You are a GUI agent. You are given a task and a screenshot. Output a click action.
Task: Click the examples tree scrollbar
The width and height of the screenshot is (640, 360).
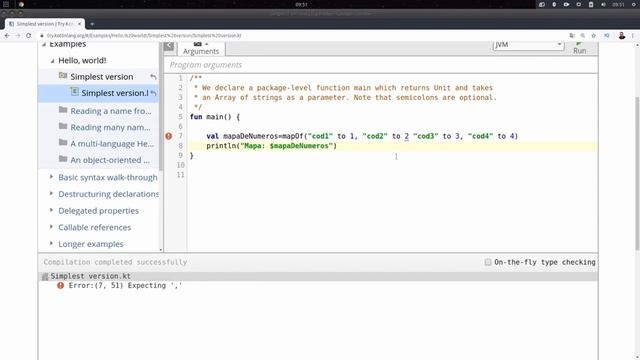pyautogui.click(x=161, y=106)
